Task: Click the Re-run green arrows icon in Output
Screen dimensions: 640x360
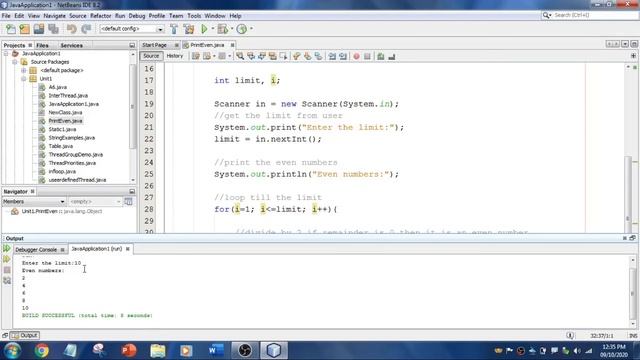Action: click(x=7, y=248)
